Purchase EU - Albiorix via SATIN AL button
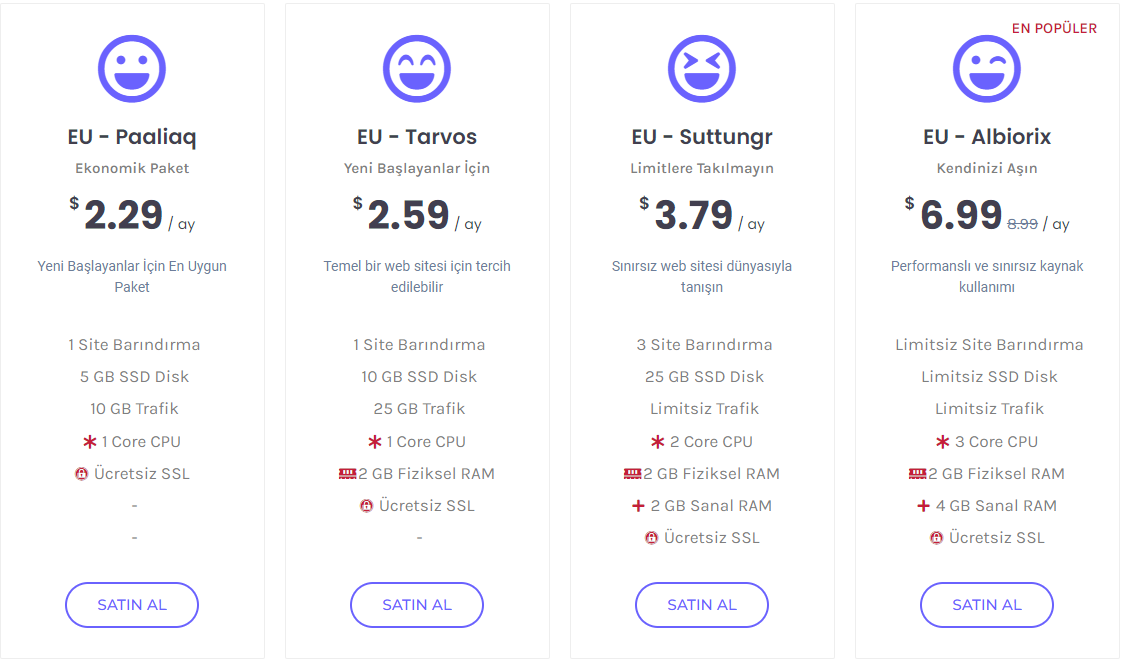 (987, 605)
